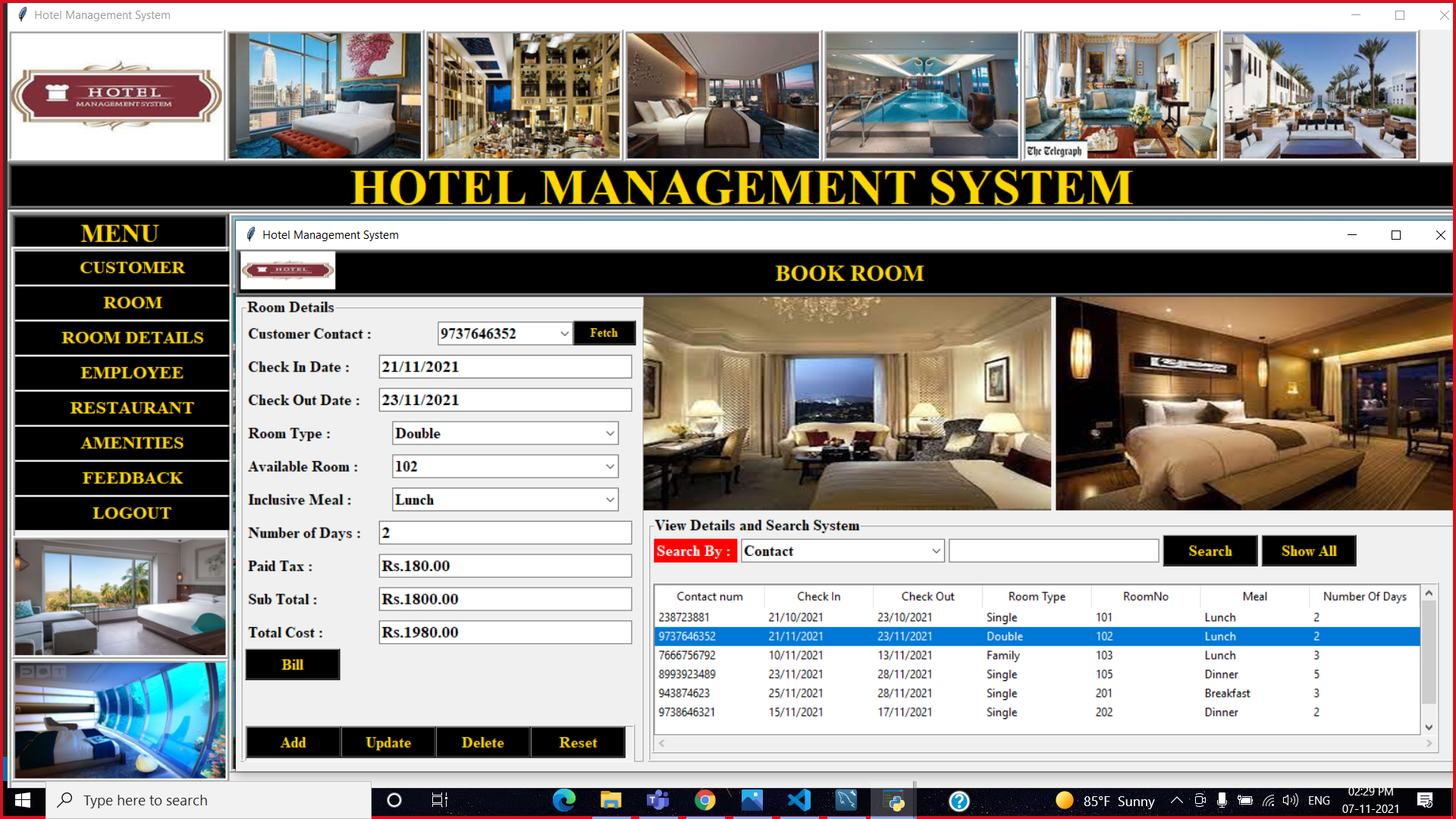Click the Hotel logo in the Book Room window
Screen dimensions: 1456x819
[x=287, y=270]
